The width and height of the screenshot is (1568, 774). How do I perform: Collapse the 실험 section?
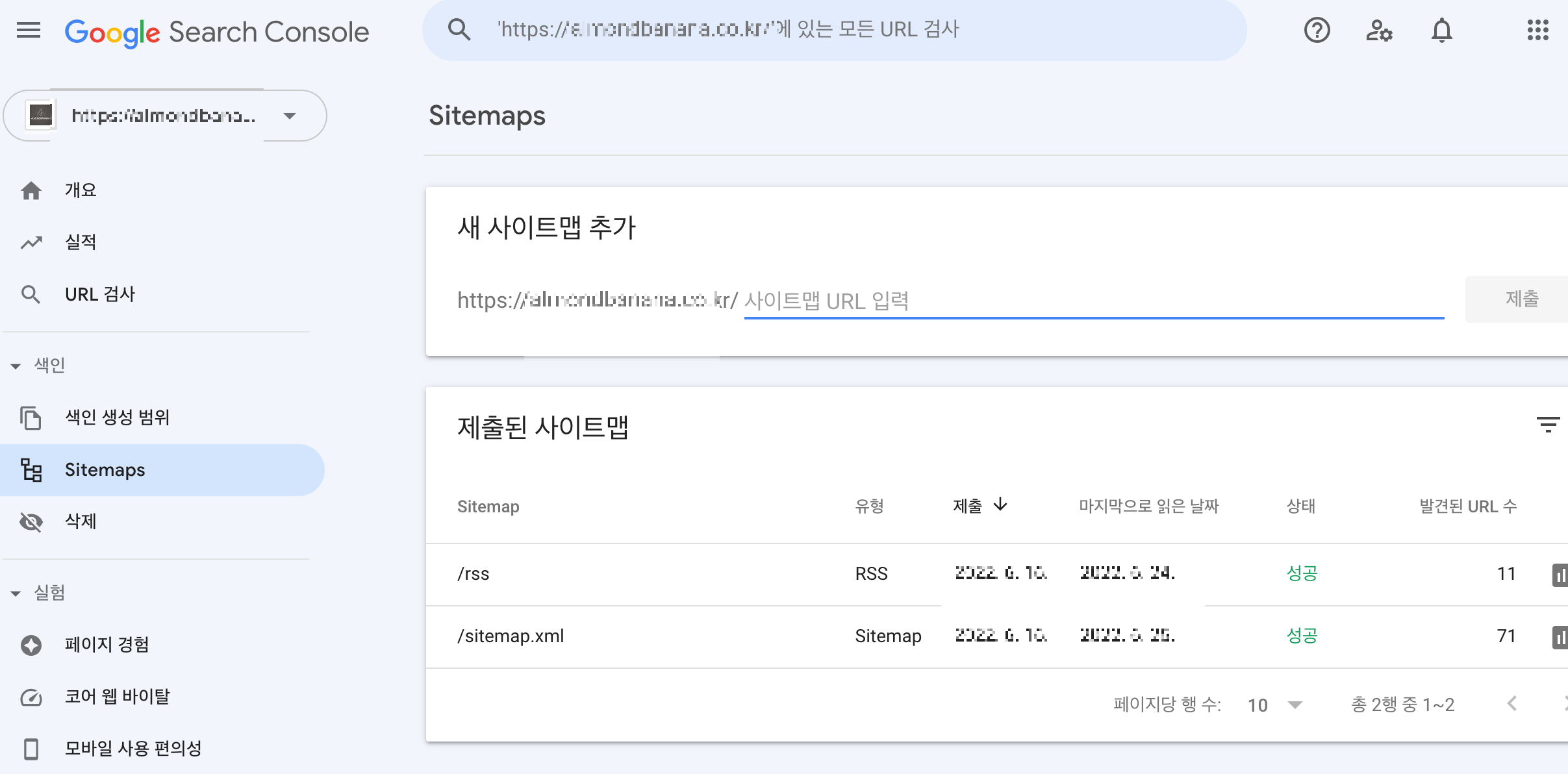click(16, 593)
